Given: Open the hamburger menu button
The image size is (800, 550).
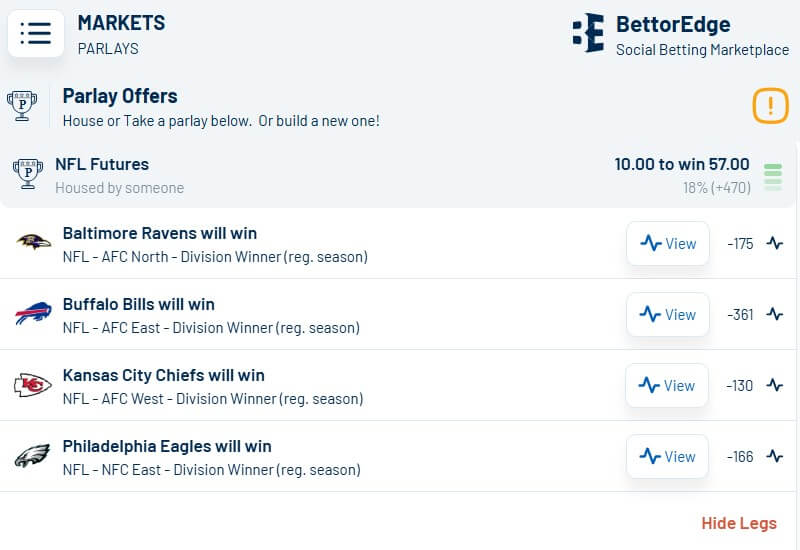Looking at the screenshot, I should click(36, 33).
